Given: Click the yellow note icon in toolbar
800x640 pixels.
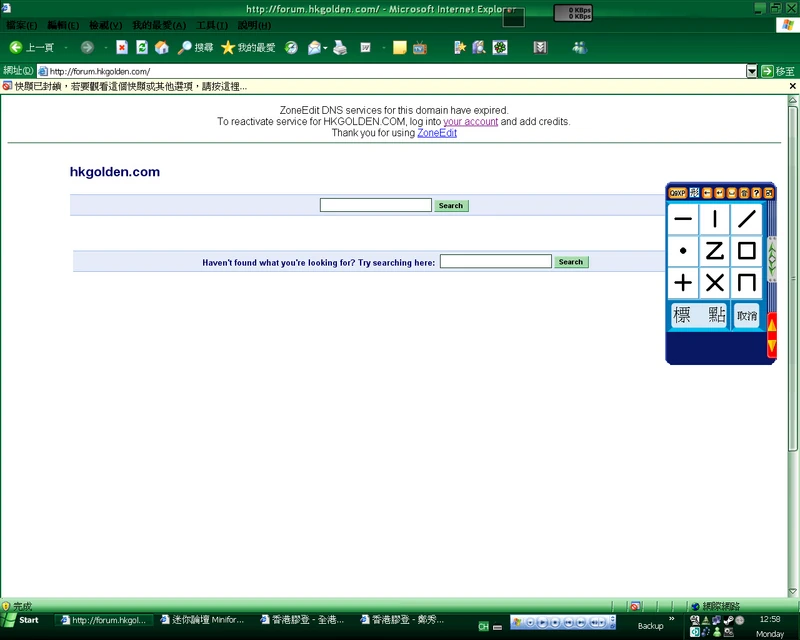Looking at the screenshot, I should [x=399, y=47].
